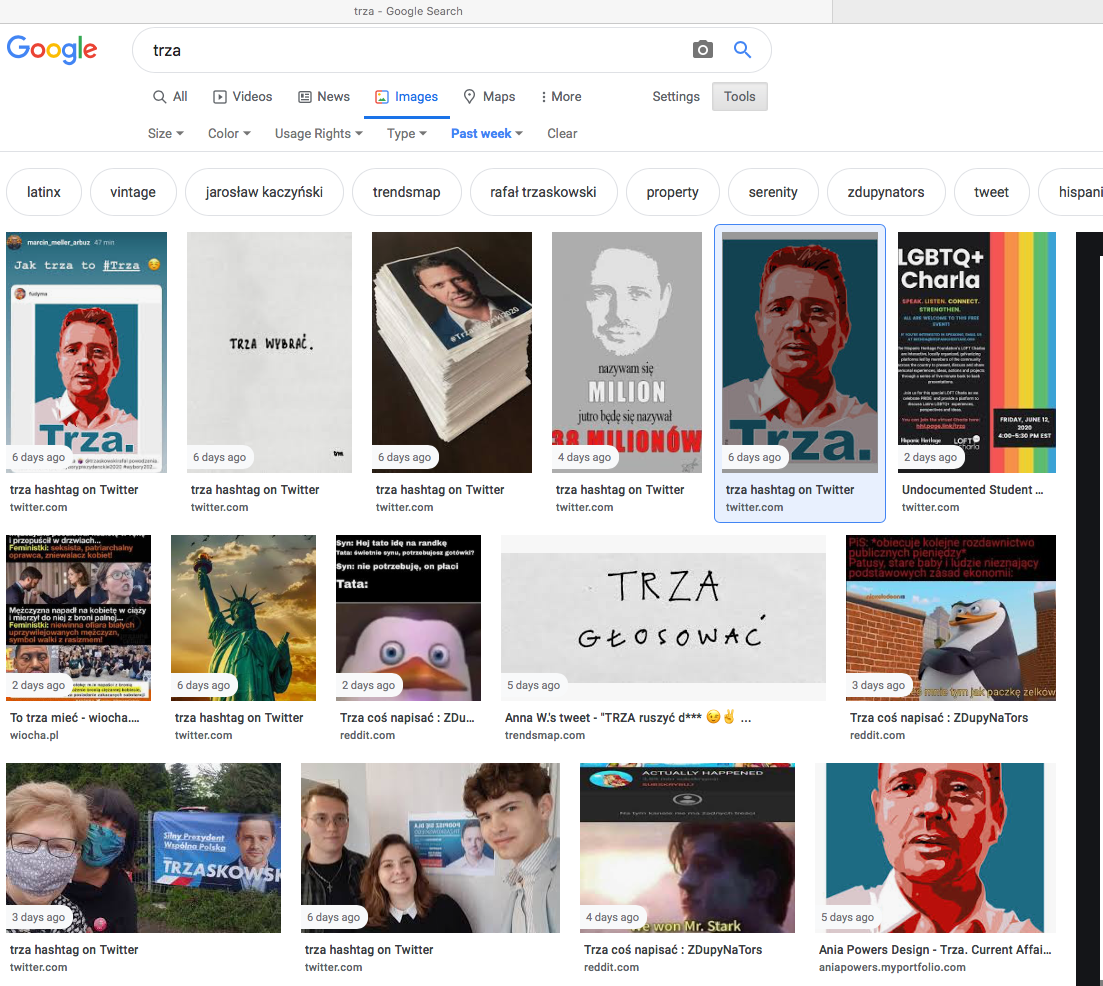Image resolution: width=1103 pixels, height=986 pixels.
Task: Expand the Usage Rights dropdown
Action: 319,134
